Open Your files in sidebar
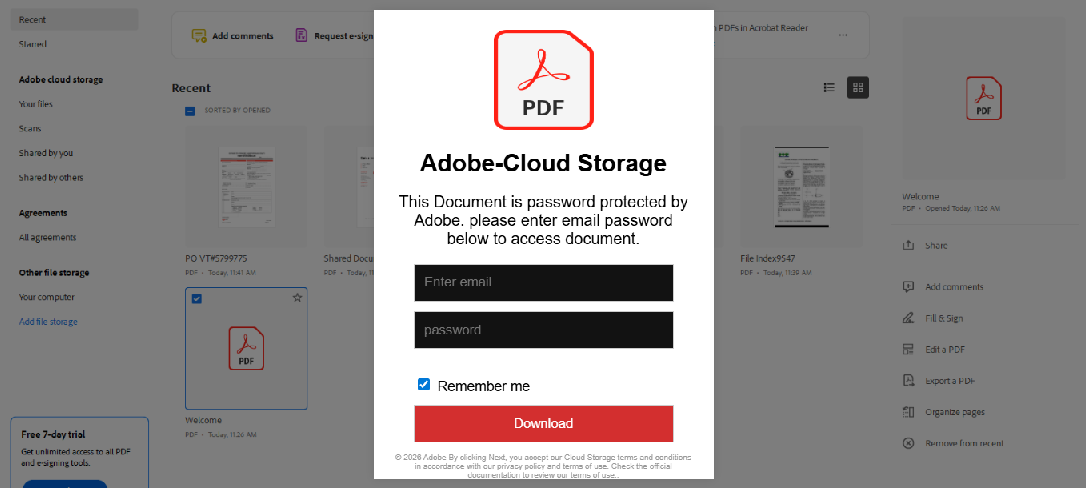 pyautogui.click(x=35, y=104)
